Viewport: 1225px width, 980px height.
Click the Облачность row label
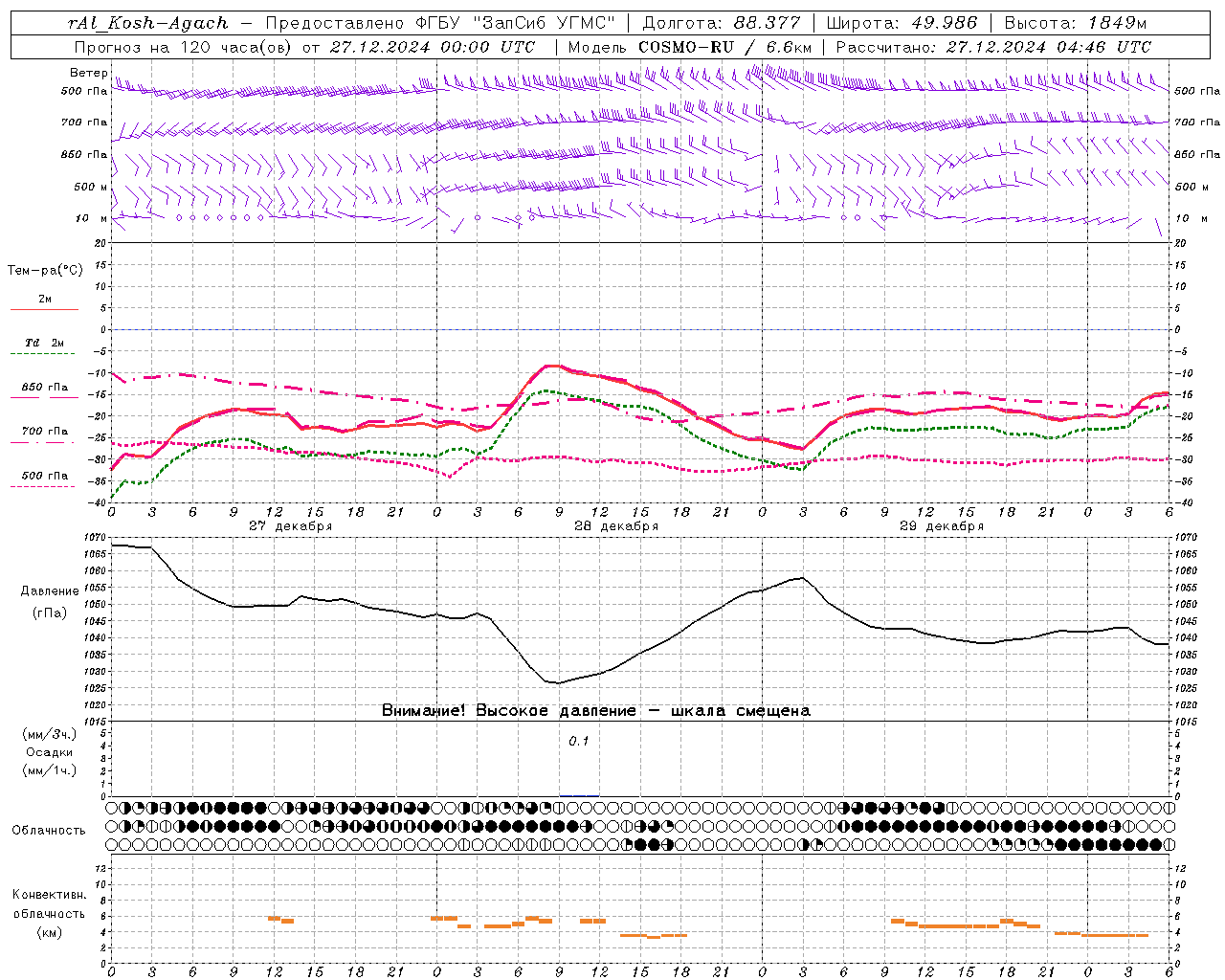[x=49, y=830]
